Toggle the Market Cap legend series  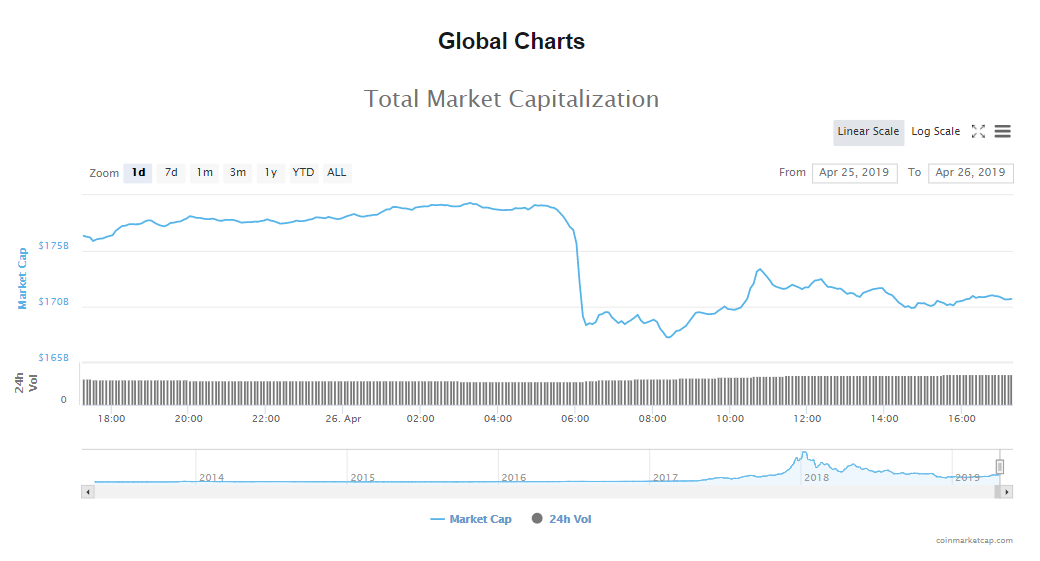(x=471, y=519)
